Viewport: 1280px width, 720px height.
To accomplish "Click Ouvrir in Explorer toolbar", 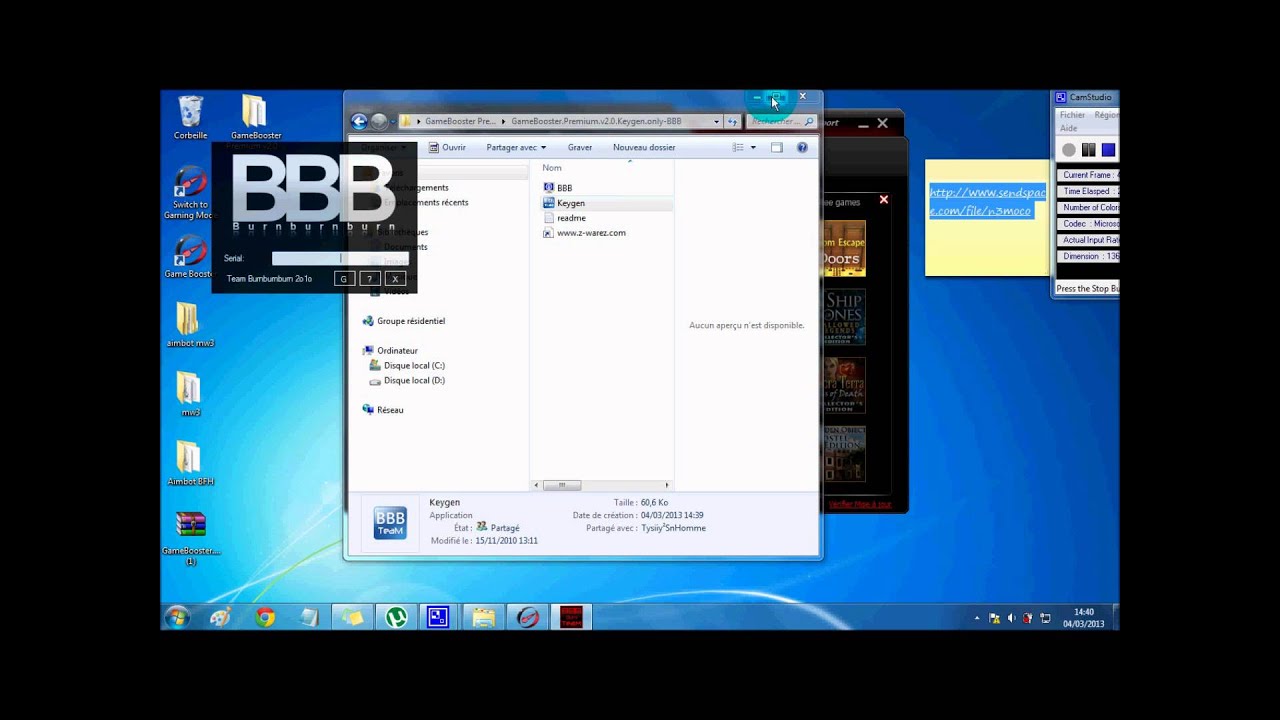I will 448,147.
